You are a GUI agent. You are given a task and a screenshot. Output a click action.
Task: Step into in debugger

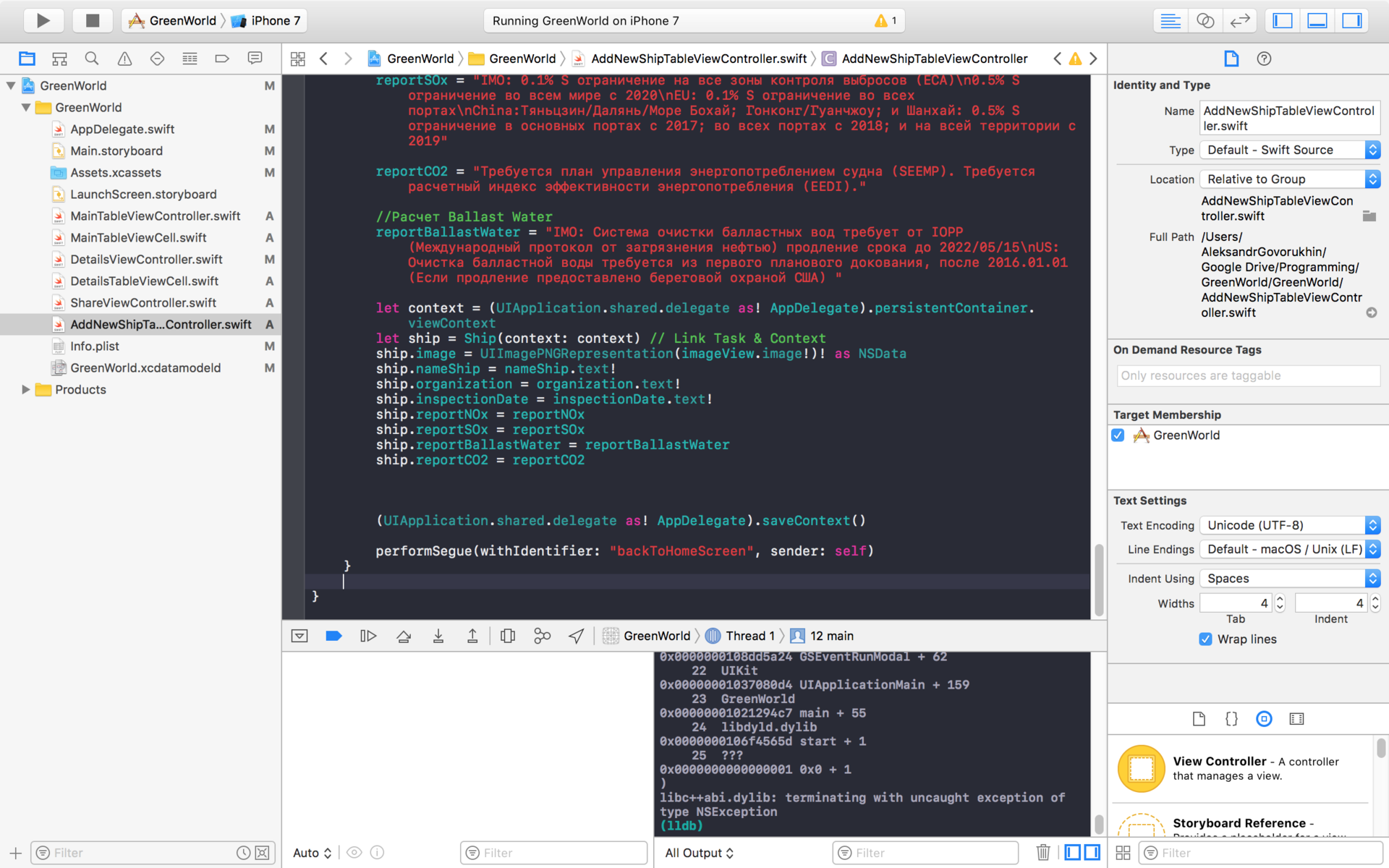coord(438,636)
